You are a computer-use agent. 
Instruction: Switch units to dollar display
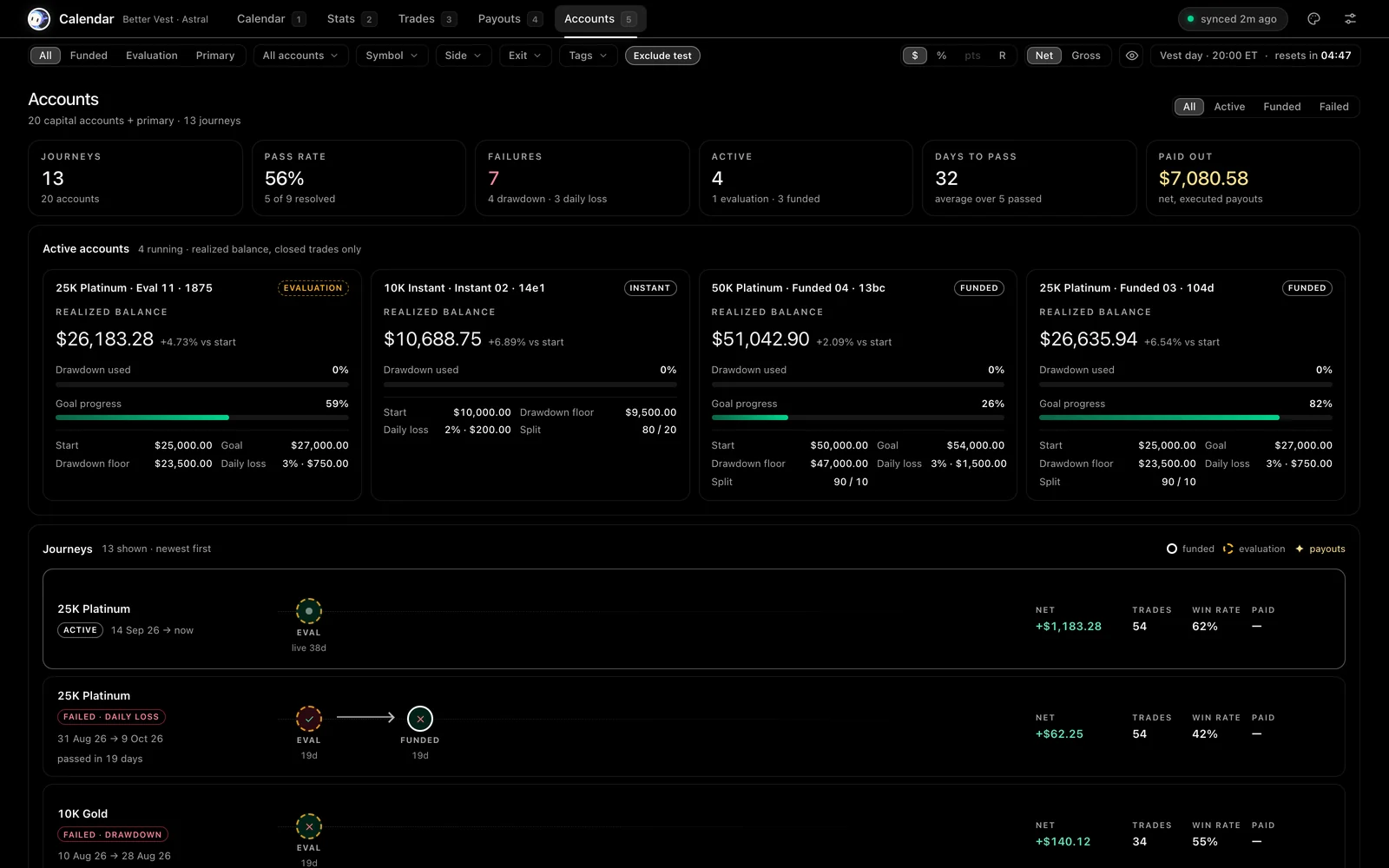pyautogui.click(x=915, y=56)
